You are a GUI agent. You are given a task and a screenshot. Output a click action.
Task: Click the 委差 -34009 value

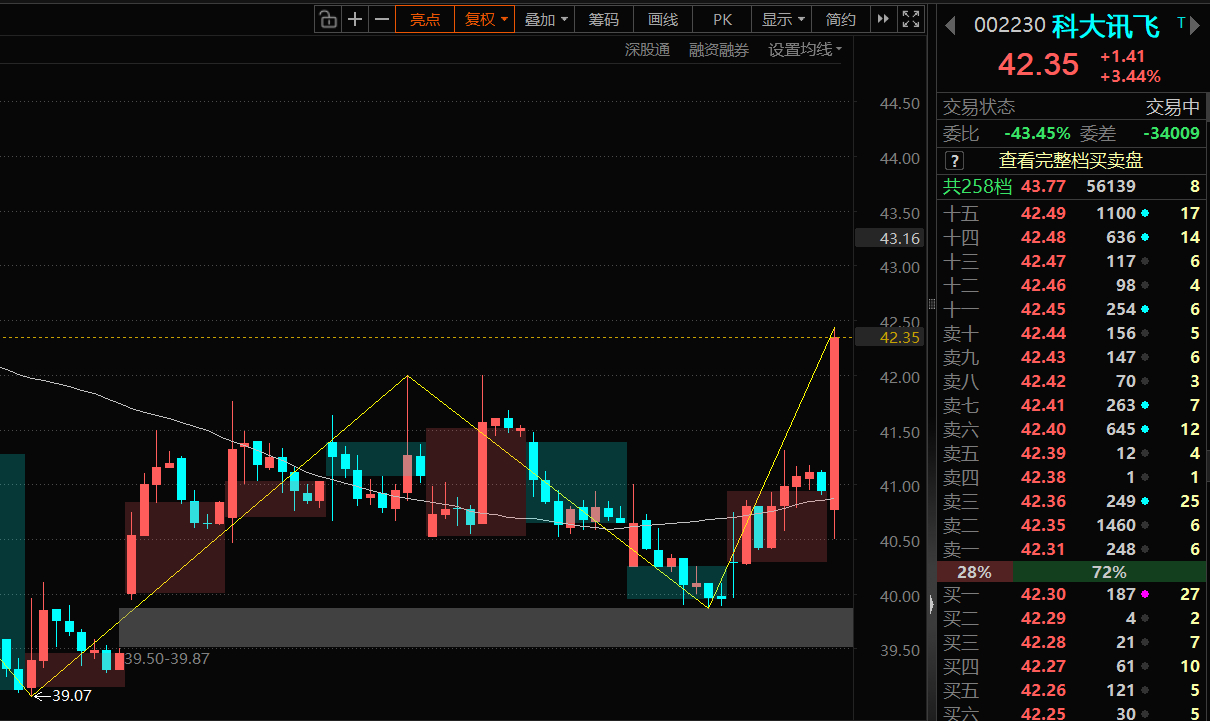(1172, 133)
